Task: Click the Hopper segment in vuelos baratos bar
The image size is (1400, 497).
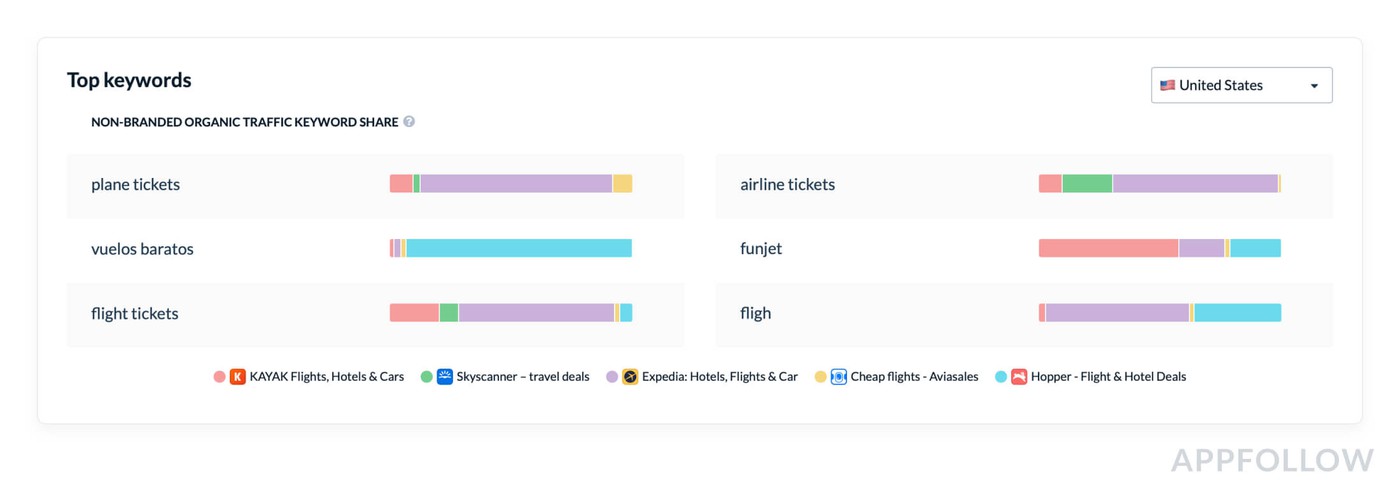Action: click(518, 248)
